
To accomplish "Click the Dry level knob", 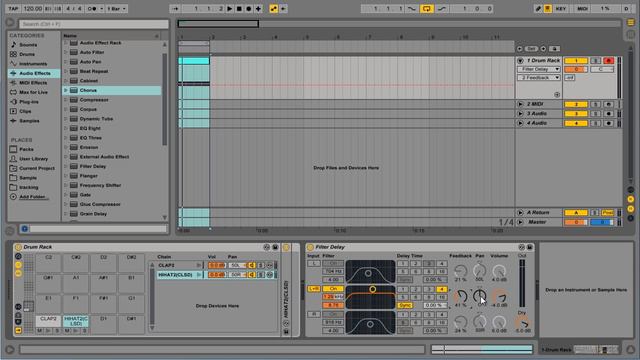I will 522,322.
